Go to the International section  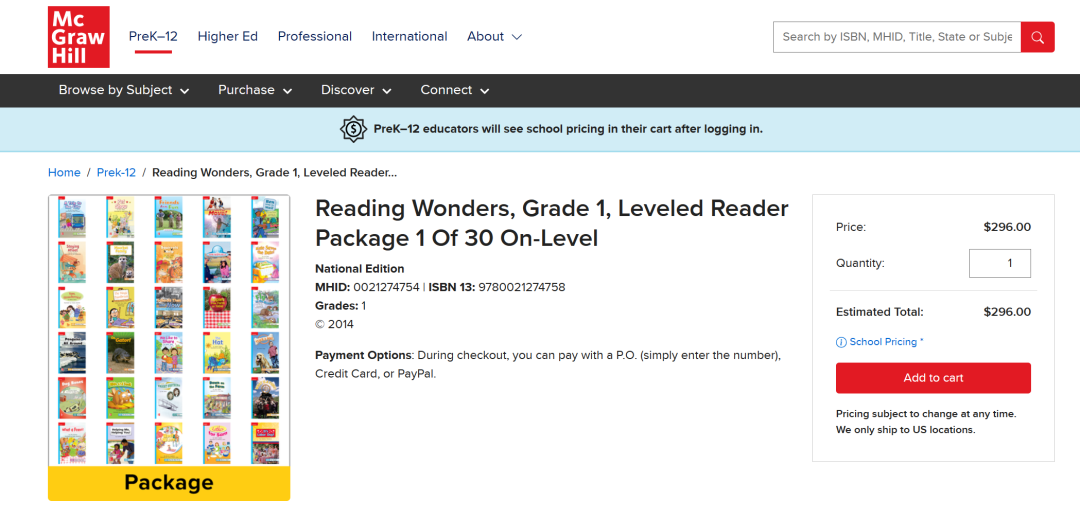click(x=409, y=36)
